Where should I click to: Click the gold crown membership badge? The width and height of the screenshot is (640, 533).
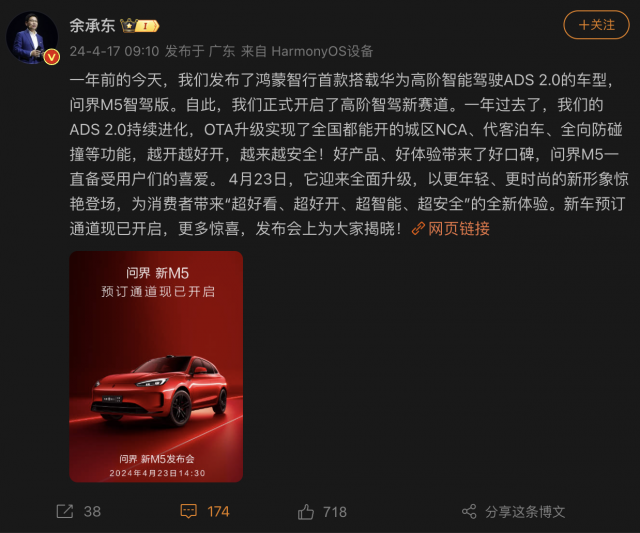pyautogui.click(x=129, y=26)
